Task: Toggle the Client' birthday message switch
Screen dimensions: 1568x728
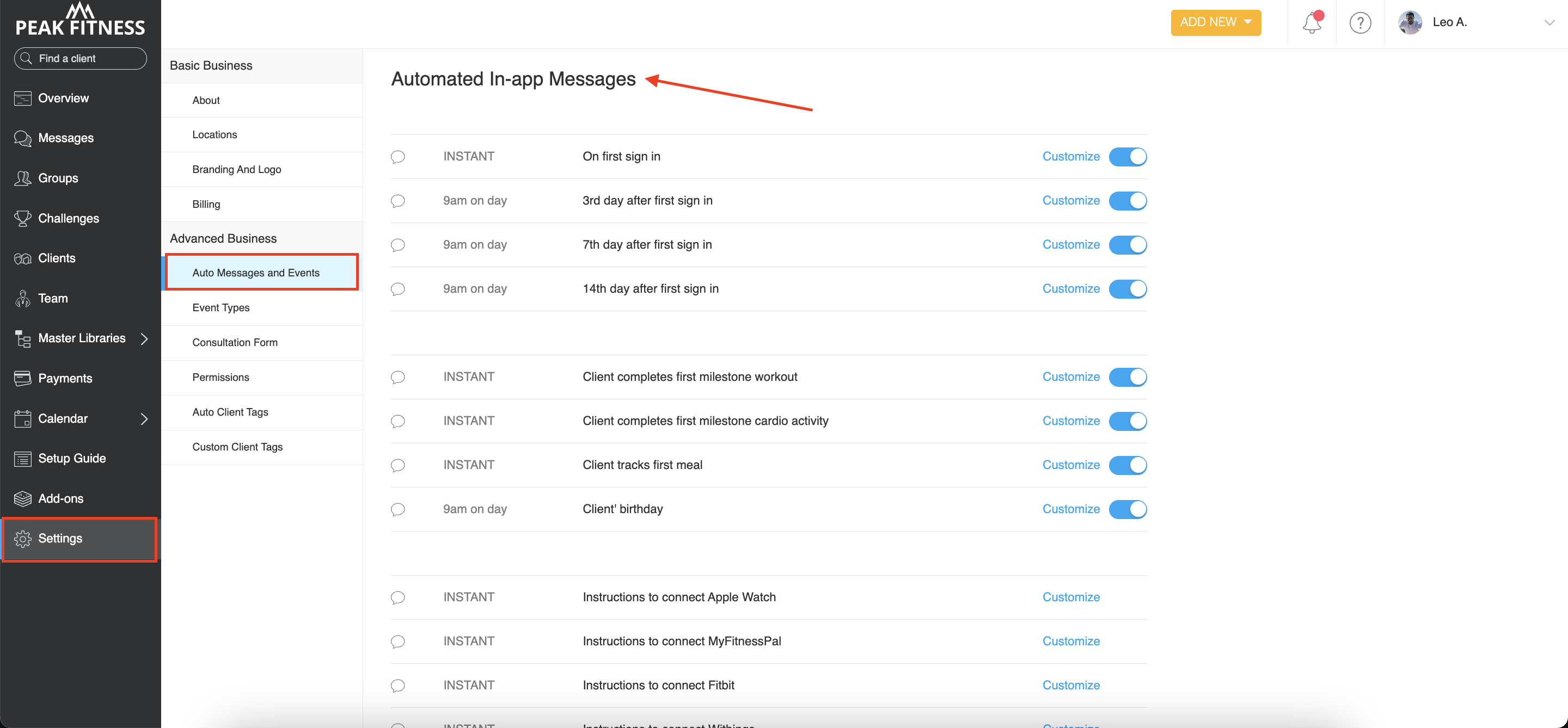Action: (1128, 509)
